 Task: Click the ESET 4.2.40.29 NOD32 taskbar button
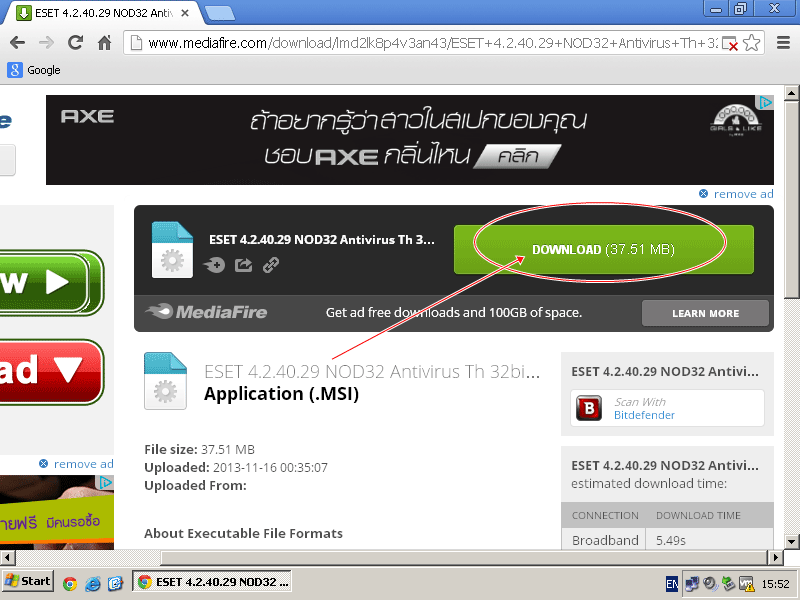pyautogui.click(x=212, y=582)
